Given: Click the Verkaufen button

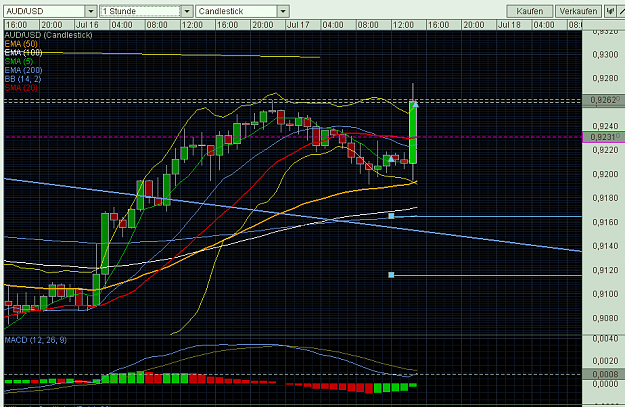Looking at the screenshot, I should pos(578,11).
